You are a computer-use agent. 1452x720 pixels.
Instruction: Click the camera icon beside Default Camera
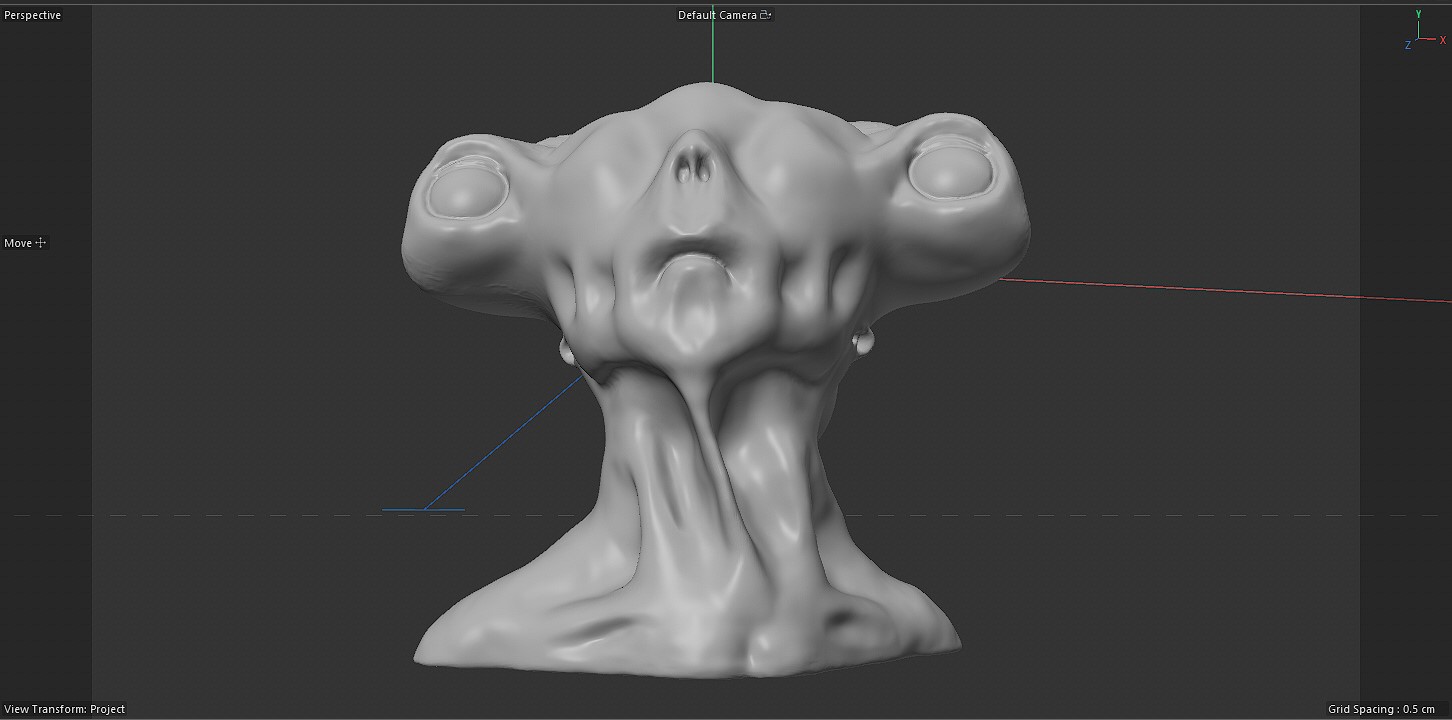766,15
